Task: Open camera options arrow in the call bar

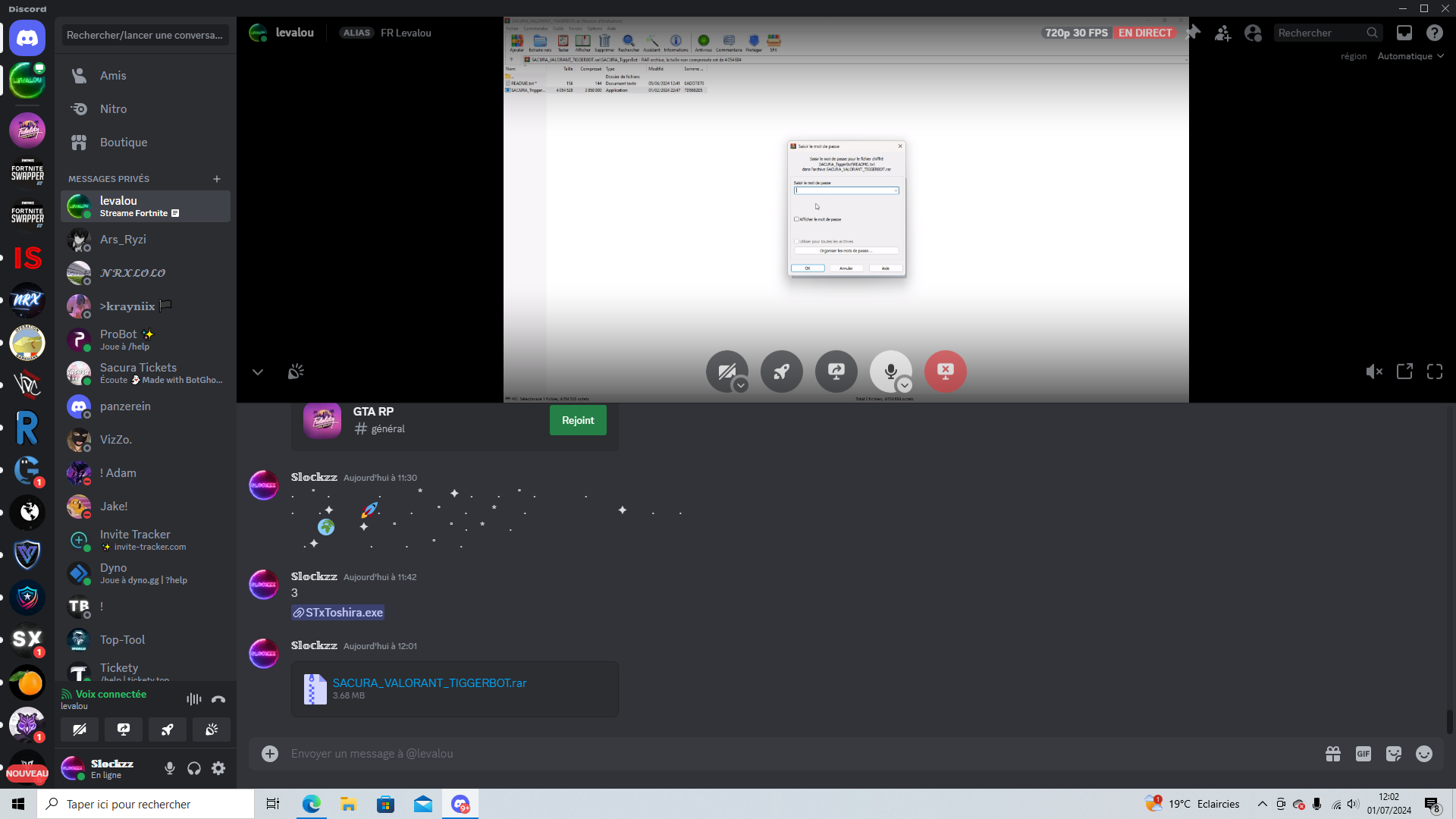Action: pyautogui.click(x=741, y=385)
